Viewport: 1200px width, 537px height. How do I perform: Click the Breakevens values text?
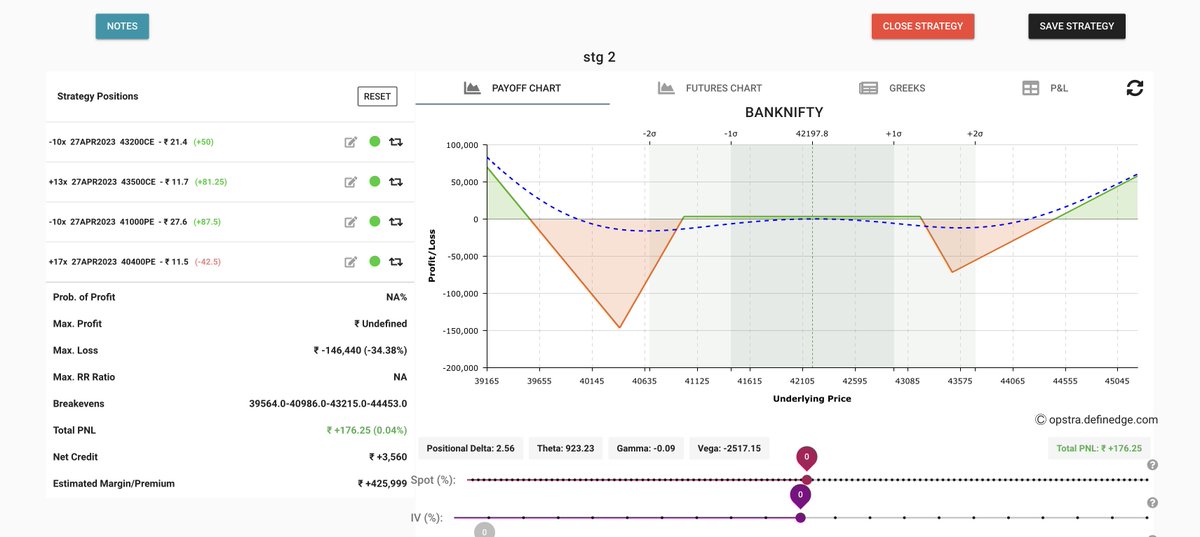[x=328, y=404]
